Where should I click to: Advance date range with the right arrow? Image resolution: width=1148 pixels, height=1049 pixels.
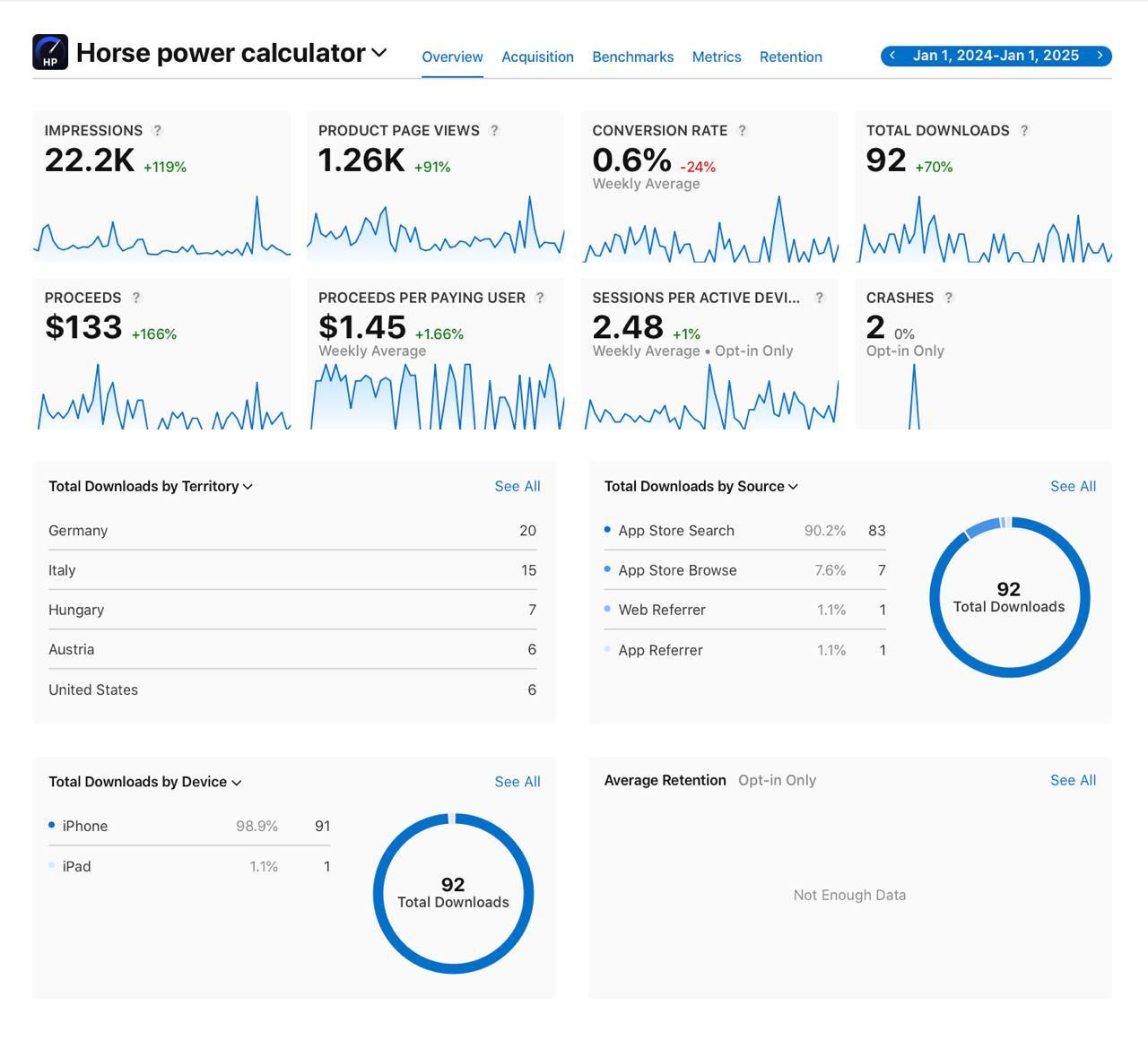[x=1100, y=56]
